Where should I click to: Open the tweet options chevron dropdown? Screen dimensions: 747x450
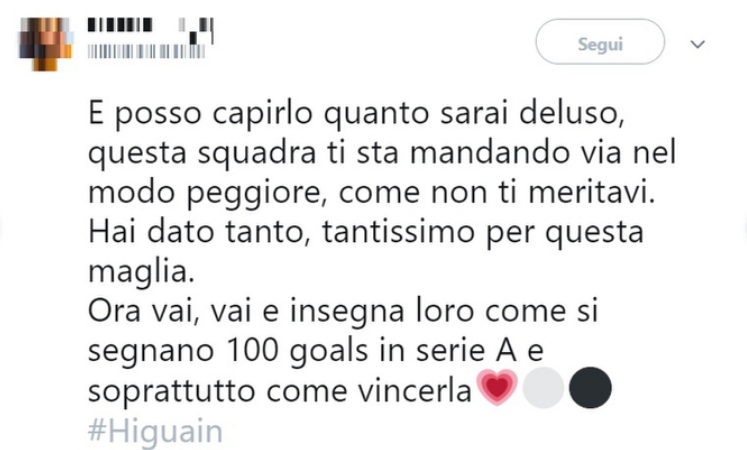click(698, 44)
